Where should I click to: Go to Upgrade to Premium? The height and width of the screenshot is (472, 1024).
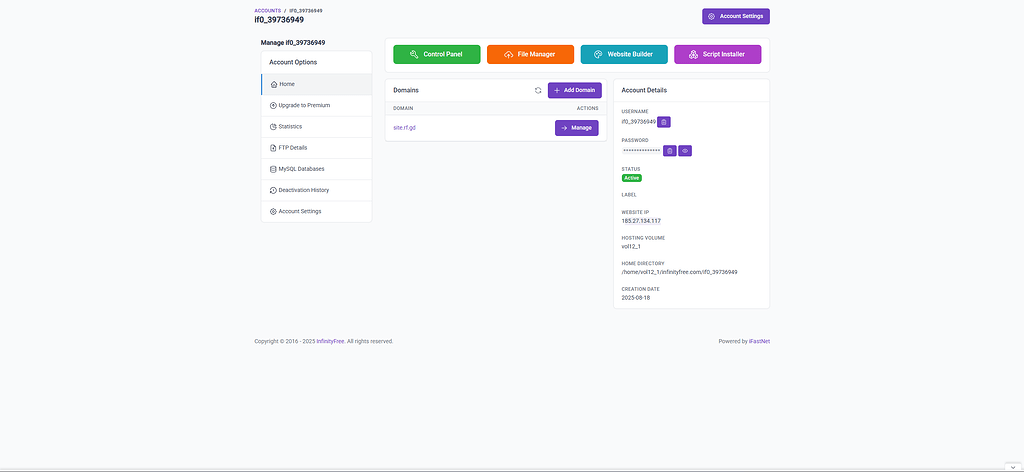(x=317, y=105)
